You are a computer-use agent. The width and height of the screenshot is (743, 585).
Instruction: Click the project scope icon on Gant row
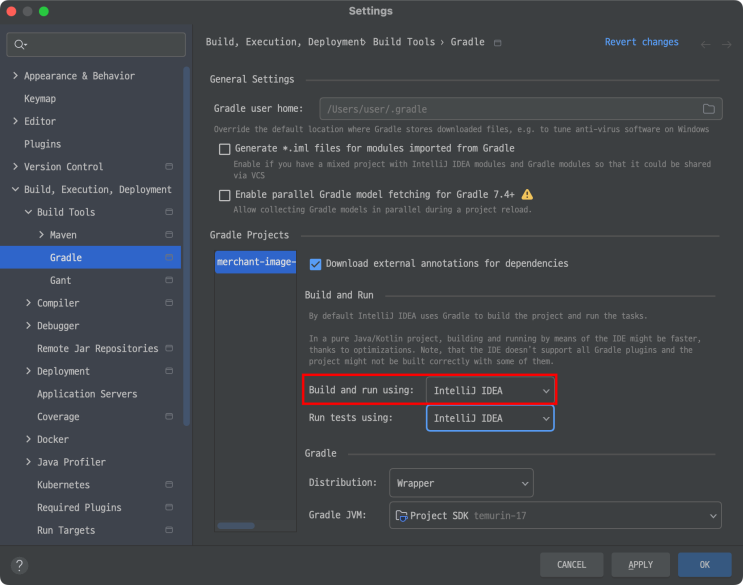coord(169,280)
